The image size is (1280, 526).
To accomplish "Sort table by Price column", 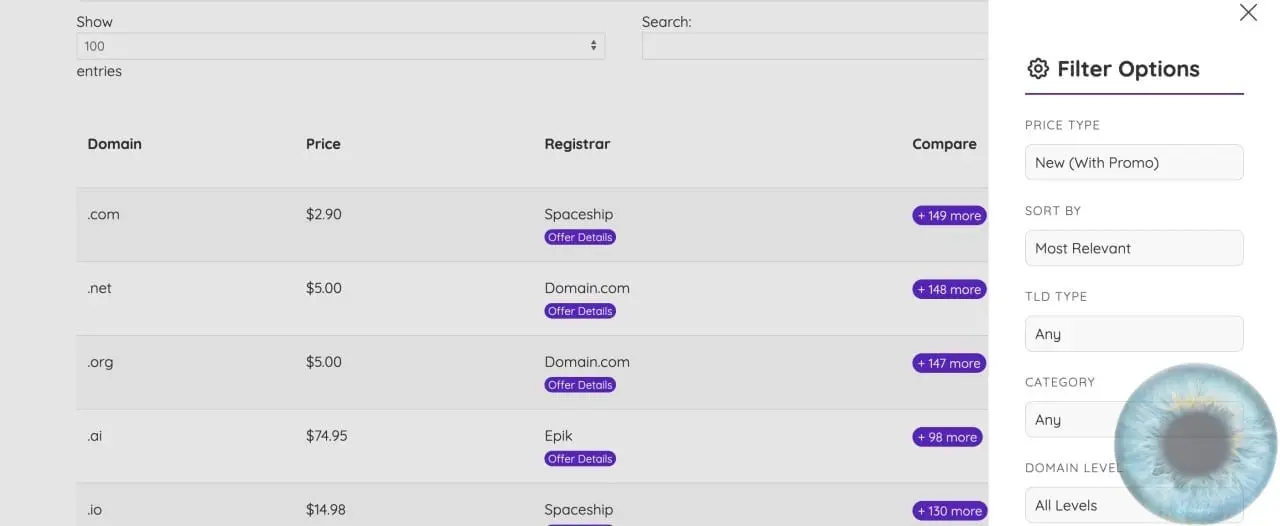I will (323, 144).
